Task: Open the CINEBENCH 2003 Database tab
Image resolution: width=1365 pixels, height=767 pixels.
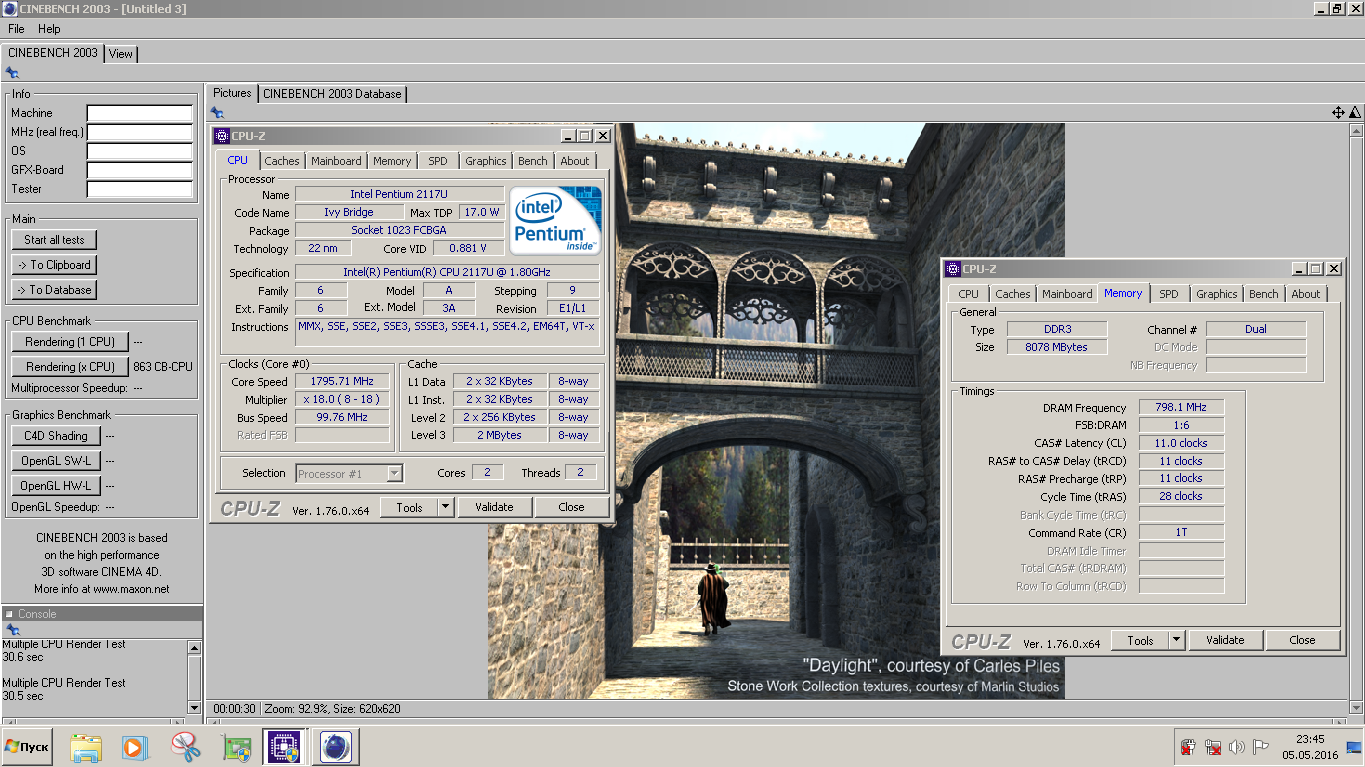Action: (332, 94)
